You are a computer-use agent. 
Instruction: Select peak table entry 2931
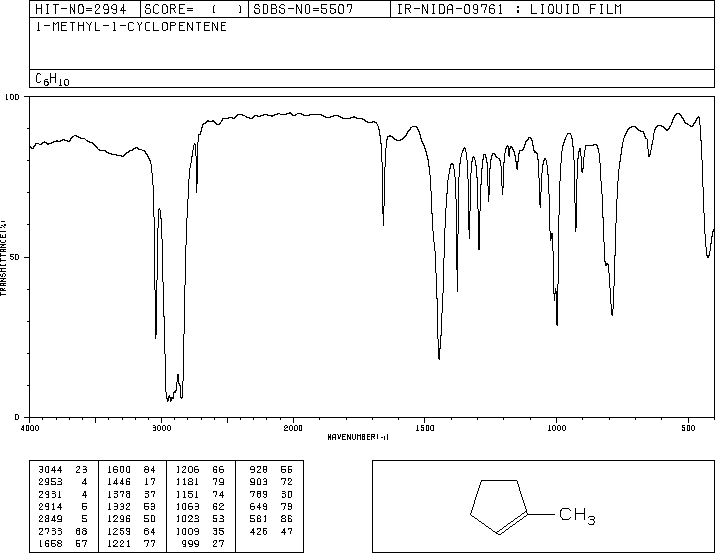(x=62, y=494)
